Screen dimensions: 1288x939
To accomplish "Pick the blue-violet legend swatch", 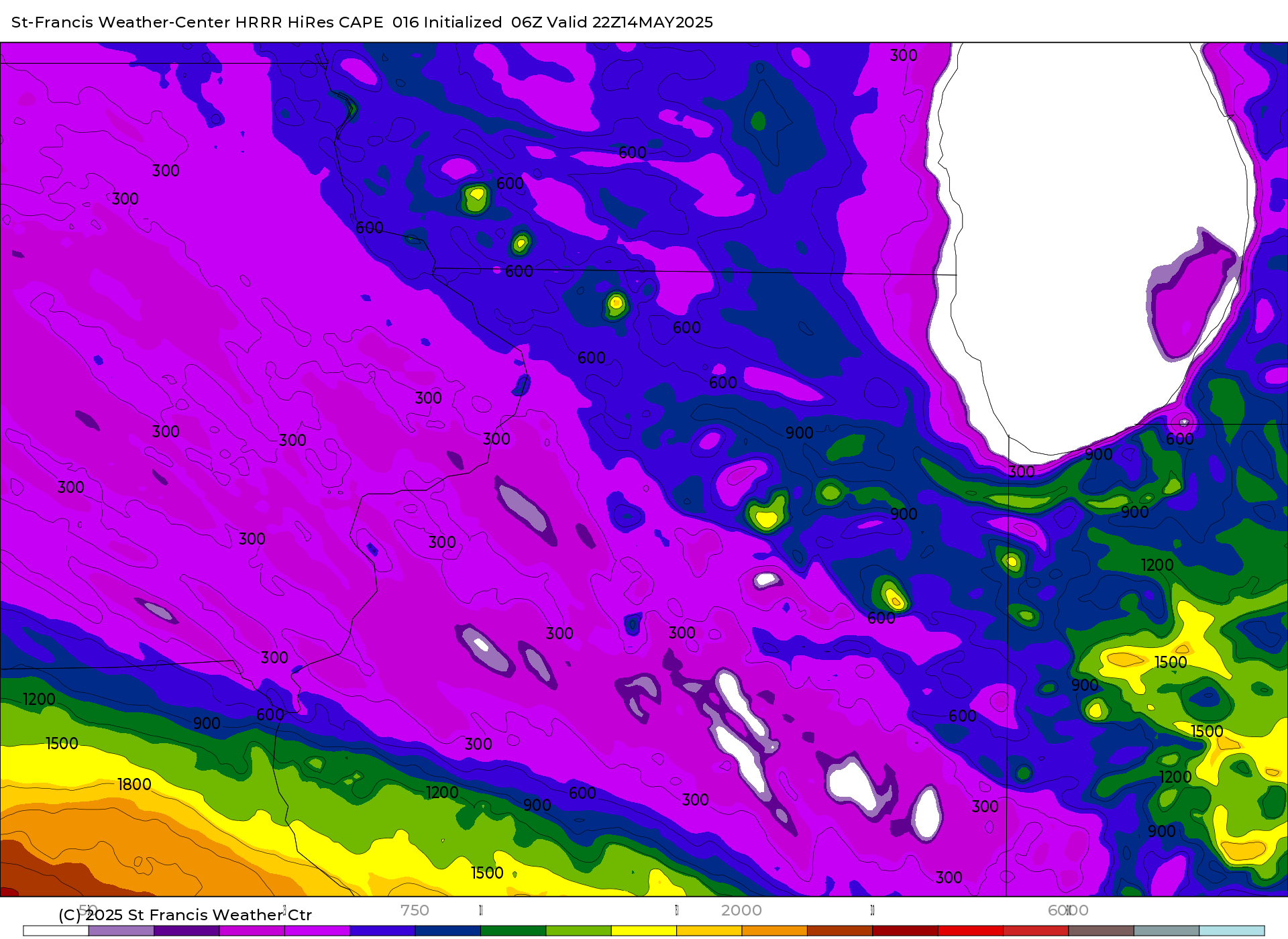I will 382,931.
